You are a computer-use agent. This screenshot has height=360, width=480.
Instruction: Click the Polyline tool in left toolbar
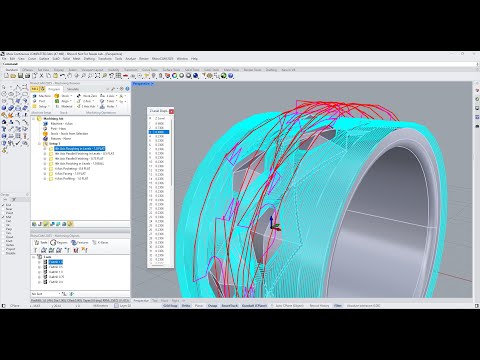coord(18,87)
